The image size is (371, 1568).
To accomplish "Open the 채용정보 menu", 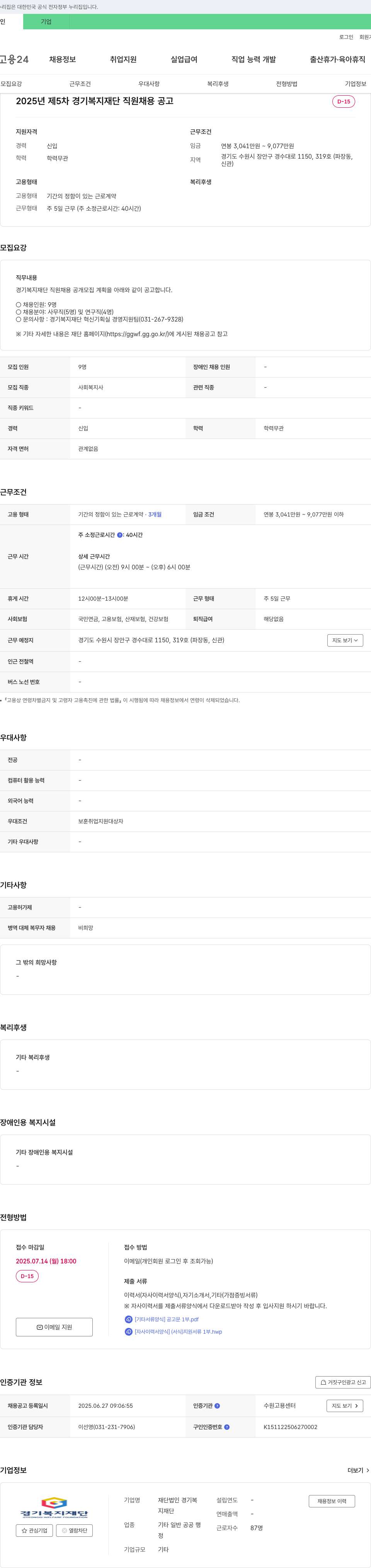I will pos(63,60).
